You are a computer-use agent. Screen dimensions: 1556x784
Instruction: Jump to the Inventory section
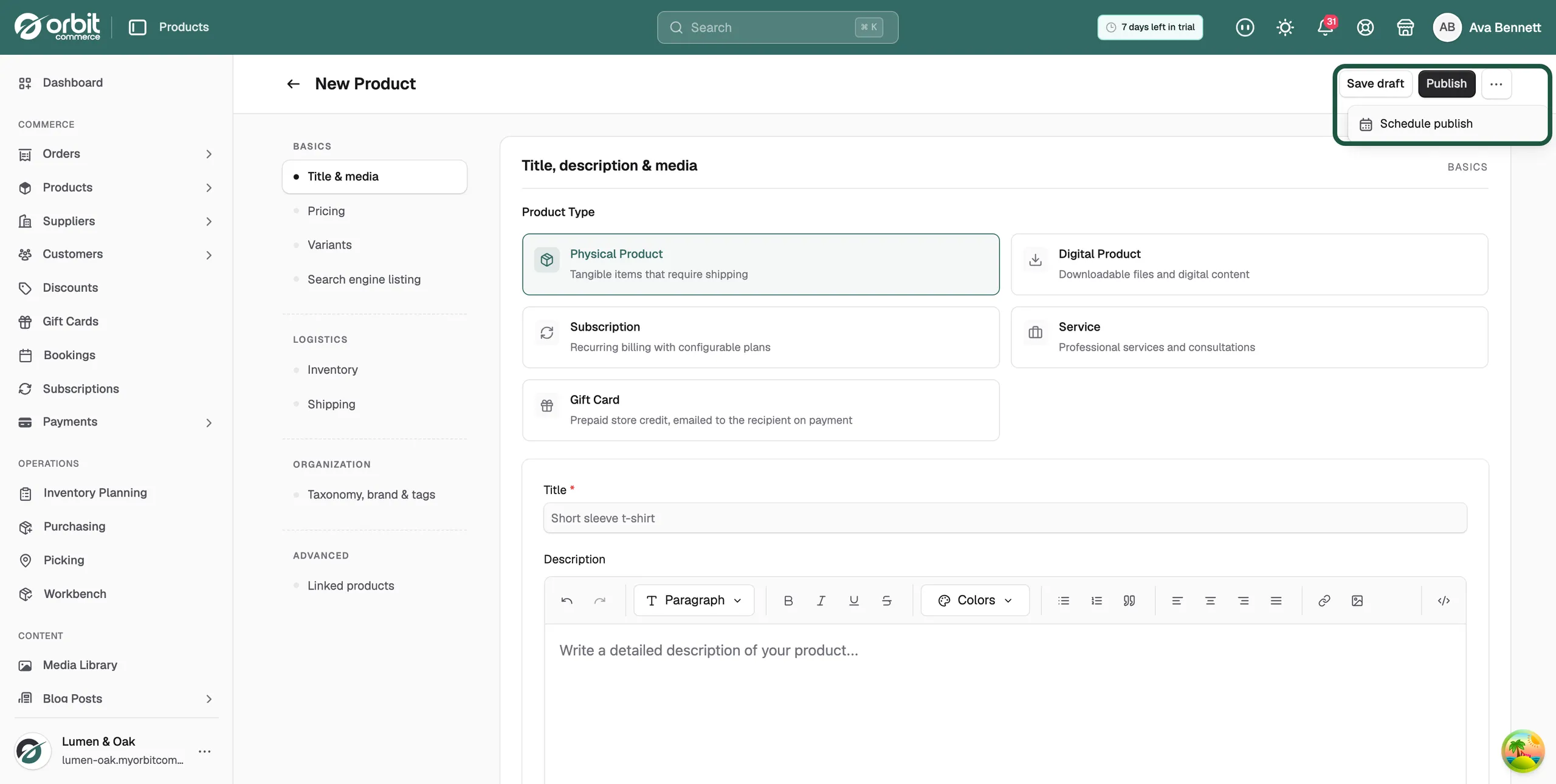[374, 370]
